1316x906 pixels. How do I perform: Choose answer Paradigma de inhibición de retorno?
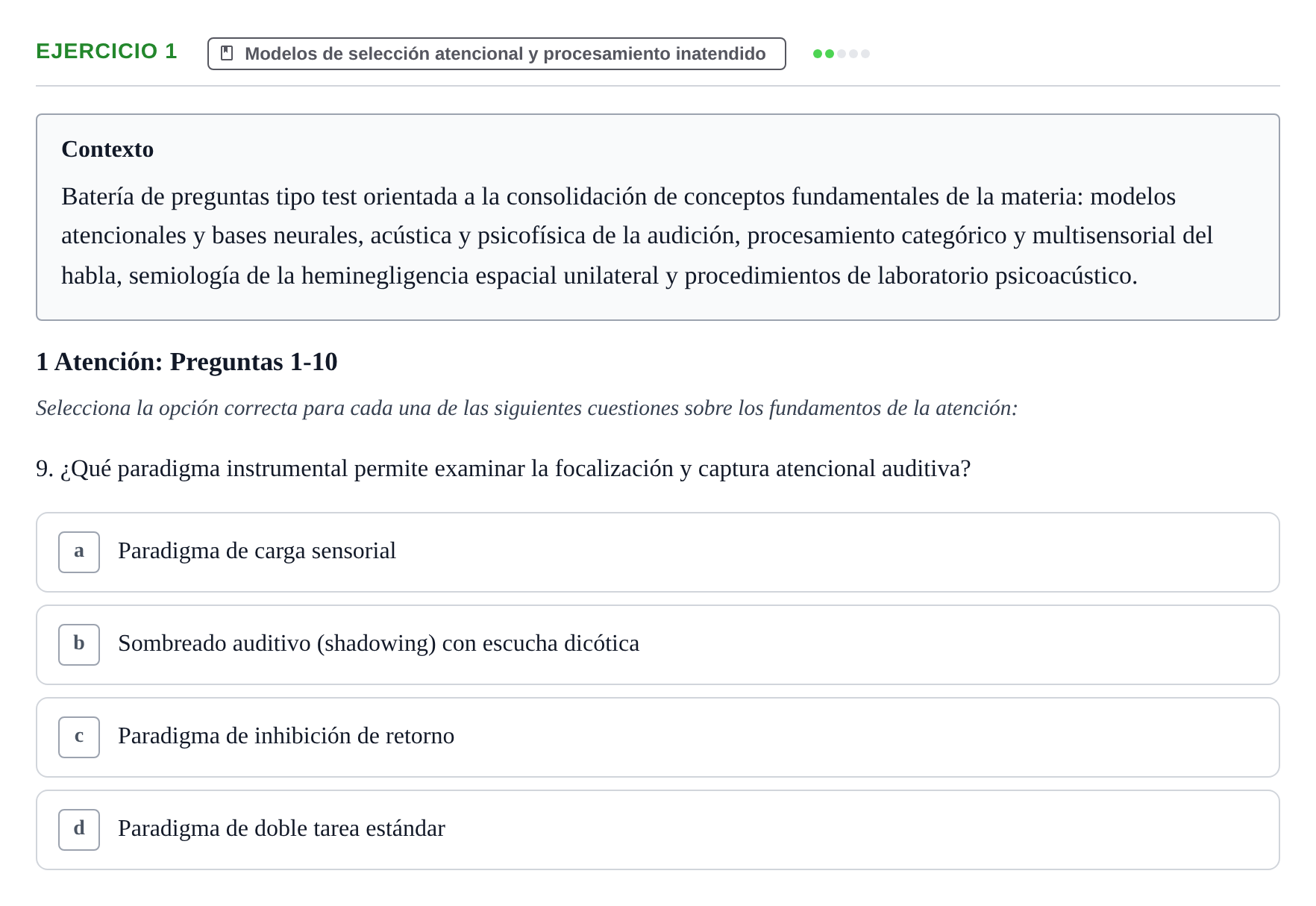[658, 737]
